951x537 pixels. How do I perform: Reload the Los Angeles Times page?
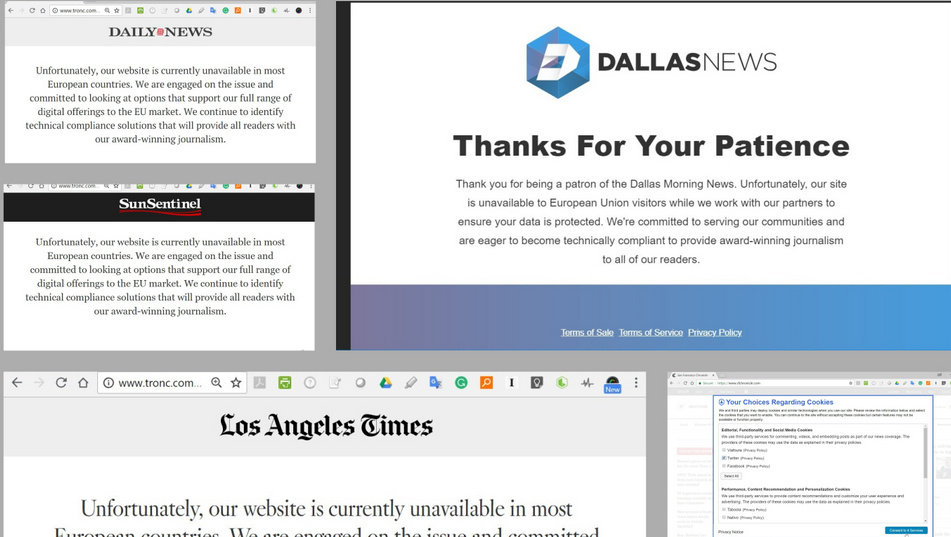coord(61,383)
